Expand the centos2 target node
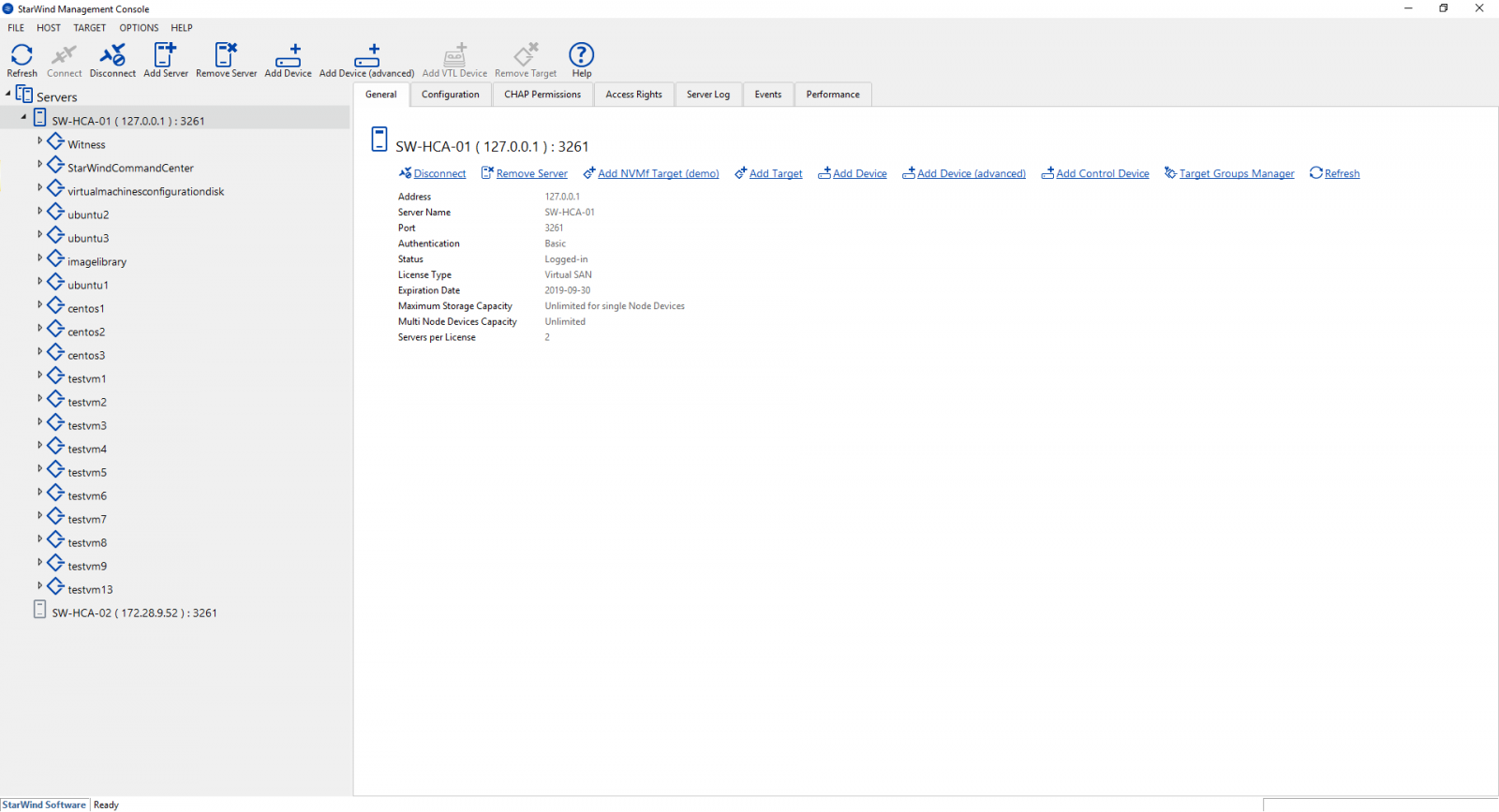The height and width of the screenshot is (812, 1499). click(39, 328)
